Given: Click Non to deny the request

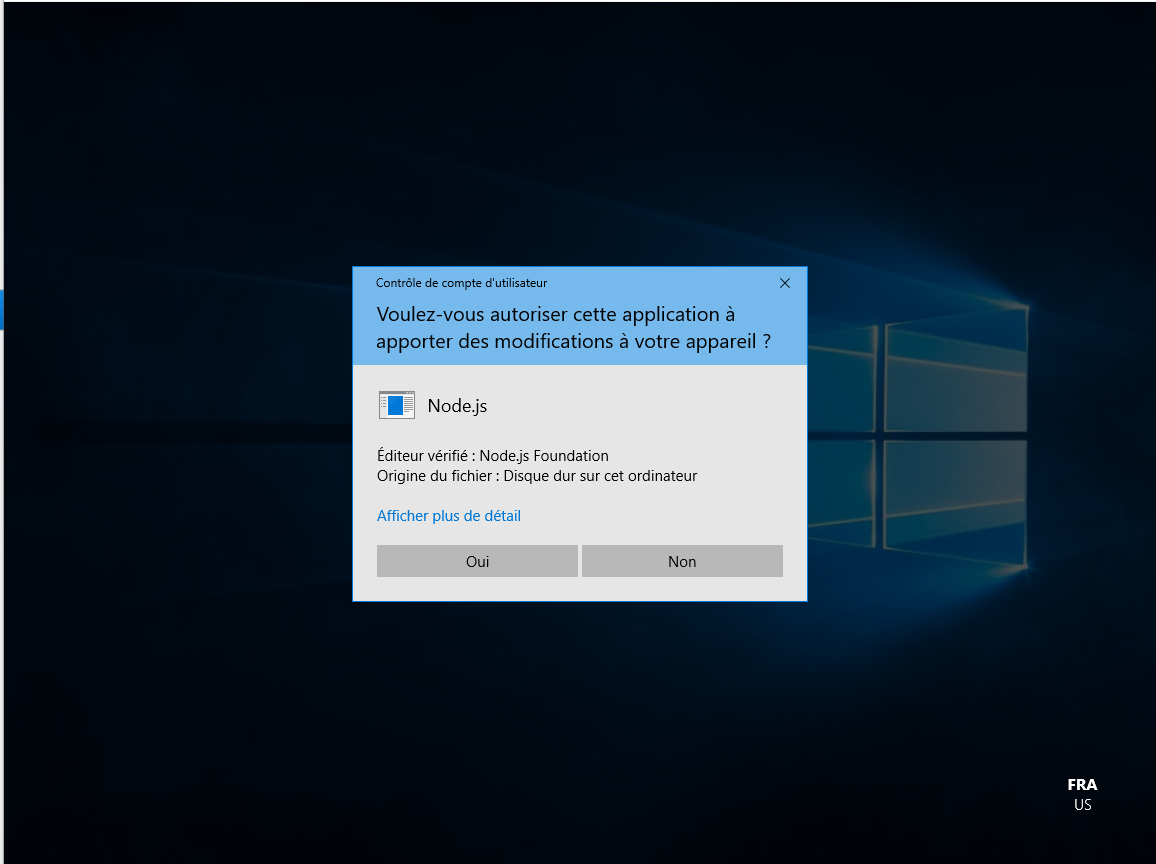Looking at the screenshot, I should click(x=682, y=561).
